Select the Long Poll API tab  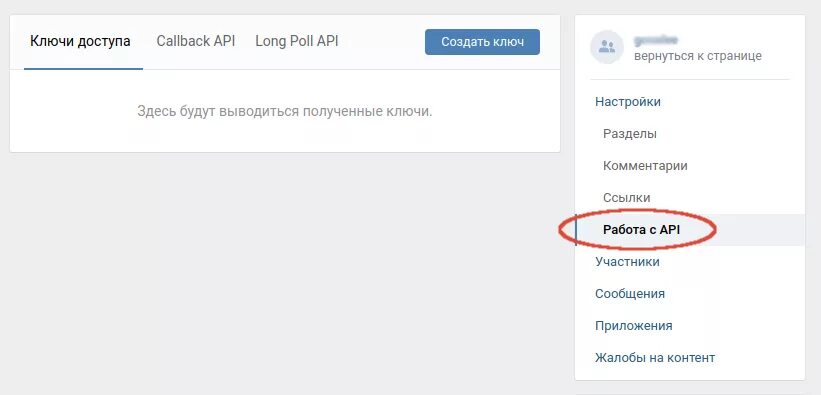(297, 41)
